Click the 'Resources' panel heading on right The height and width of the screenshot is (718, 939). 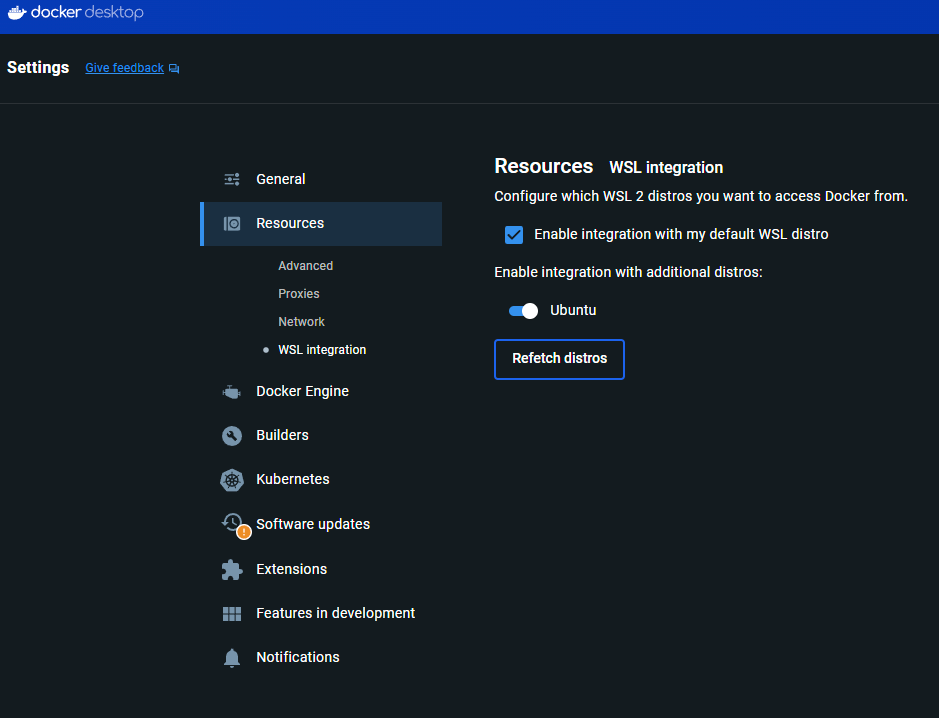[x=544, y=166]
